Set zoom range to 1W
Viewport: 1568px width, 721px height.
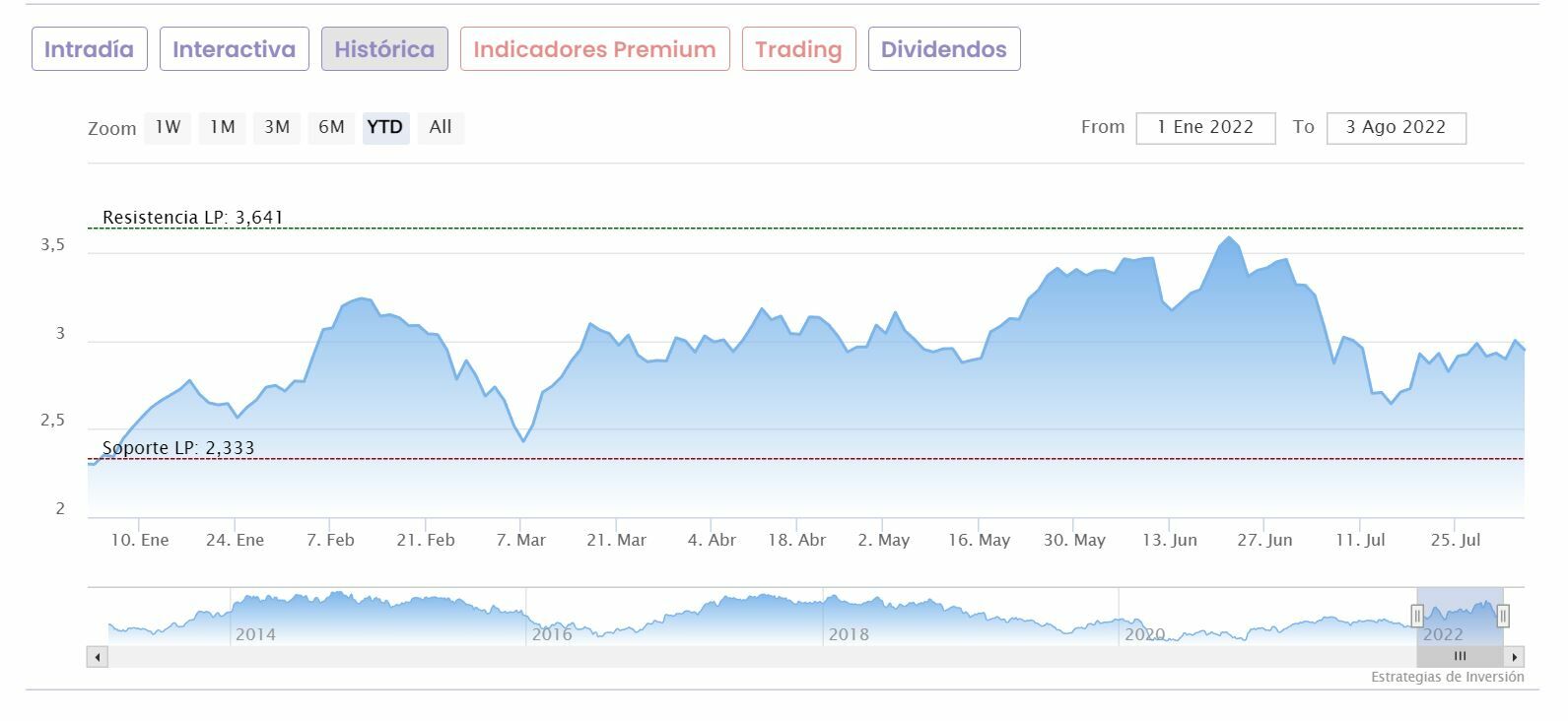tap(168, 127)
